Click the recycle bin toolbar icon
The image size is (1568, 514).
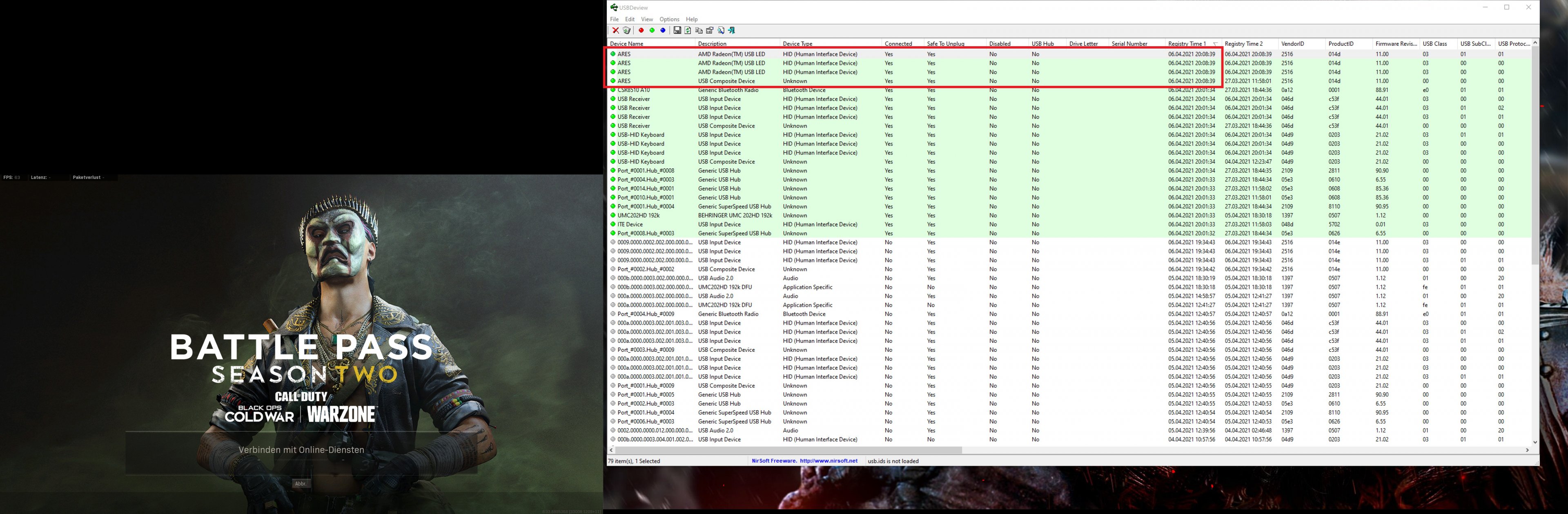tap(626, 31)
